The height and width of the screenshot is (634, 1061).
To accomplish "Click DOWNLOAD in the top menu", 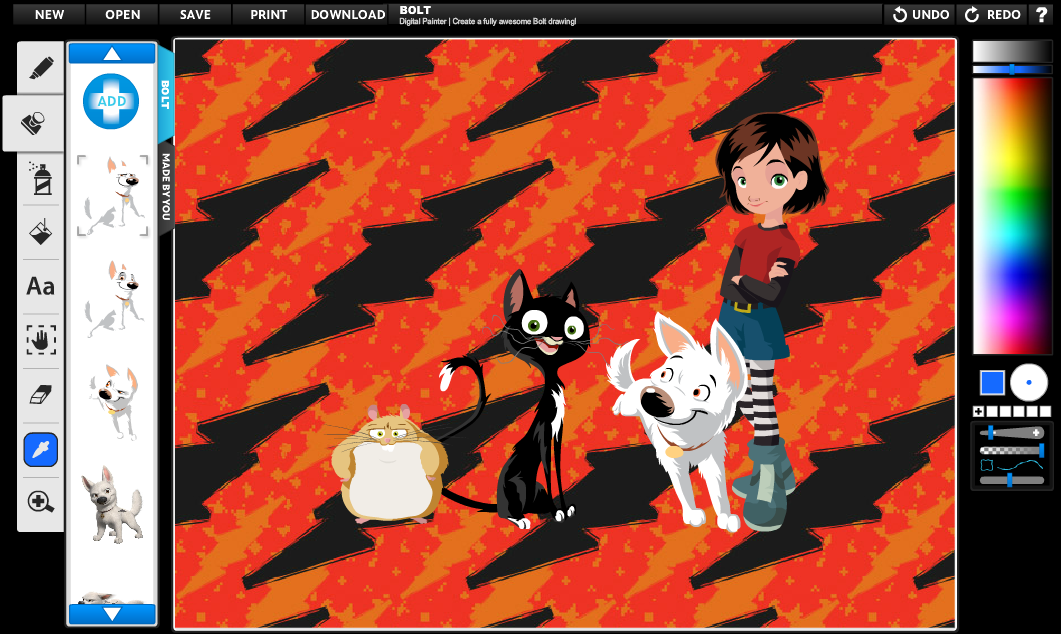I will [x=348, y=14].
